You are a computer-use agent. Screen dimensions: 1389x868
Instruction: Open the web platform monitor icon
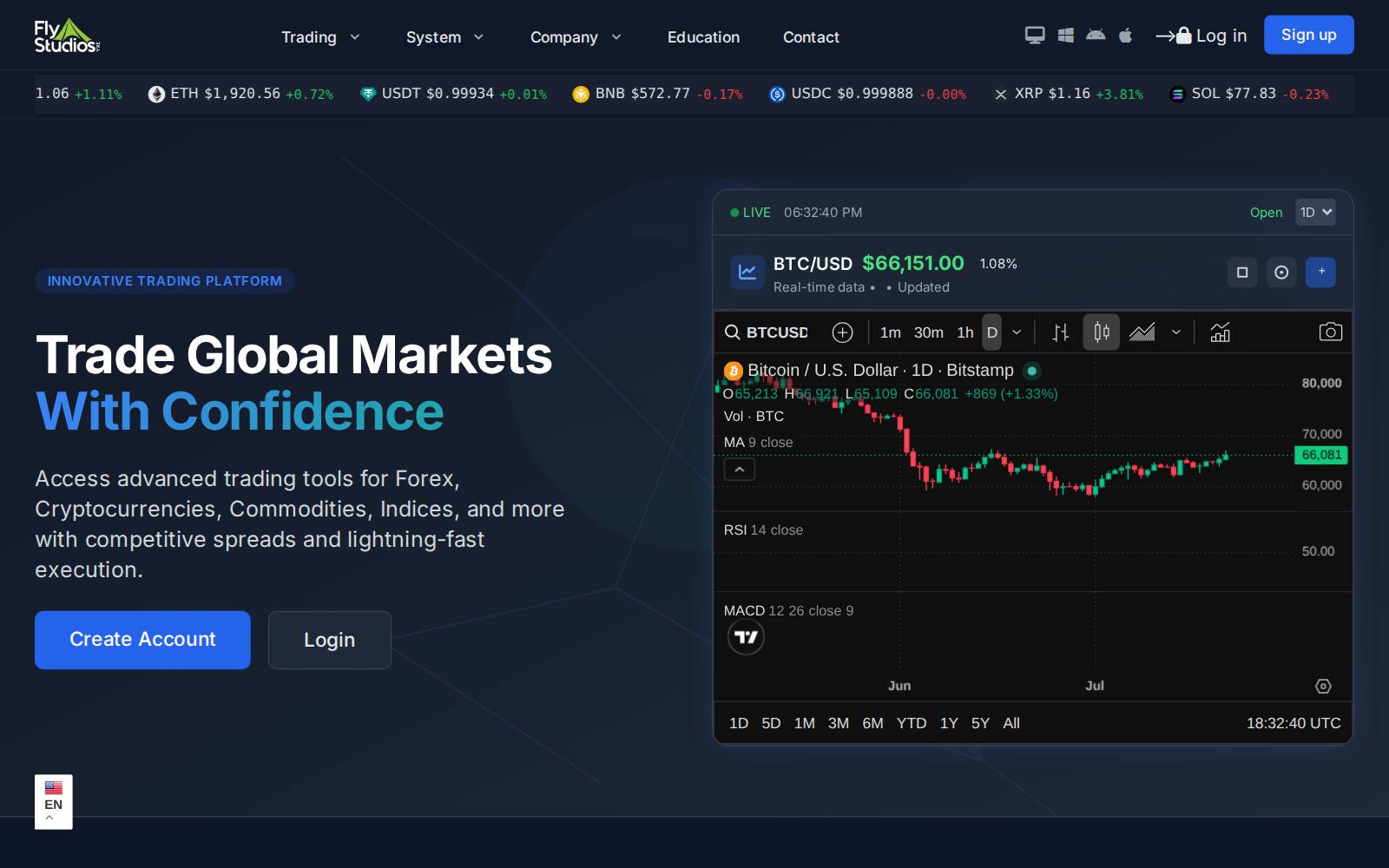tap(1035, 36)
